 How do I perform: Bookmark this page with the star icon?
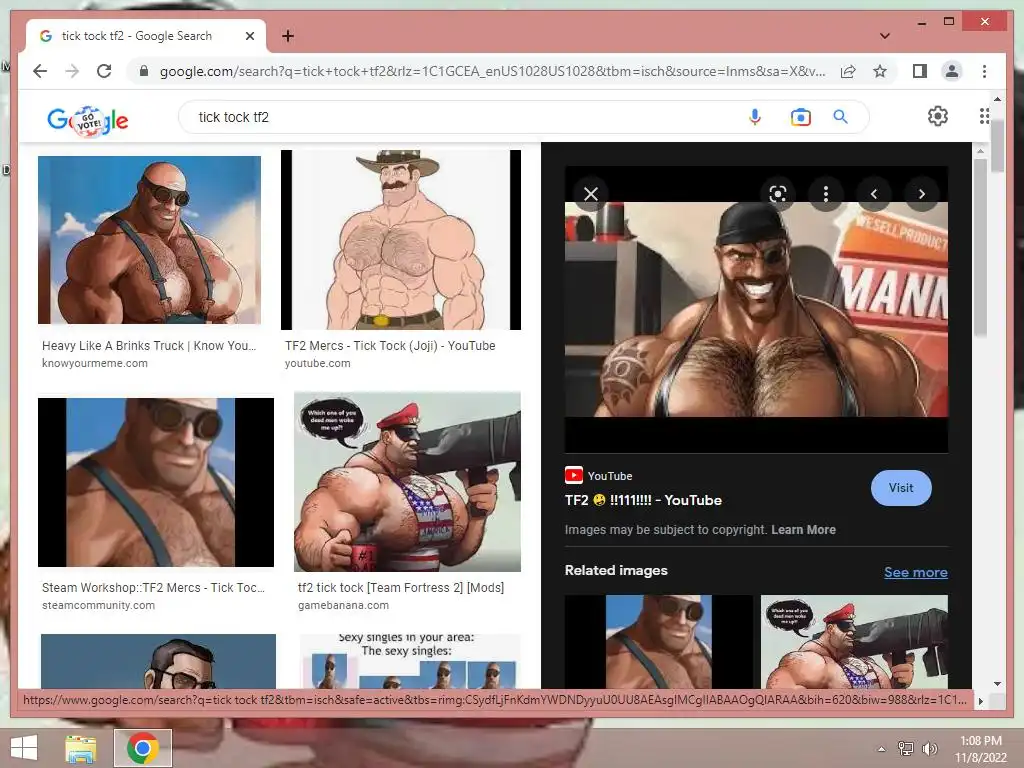pyautogui.click(x=880, y=71)
